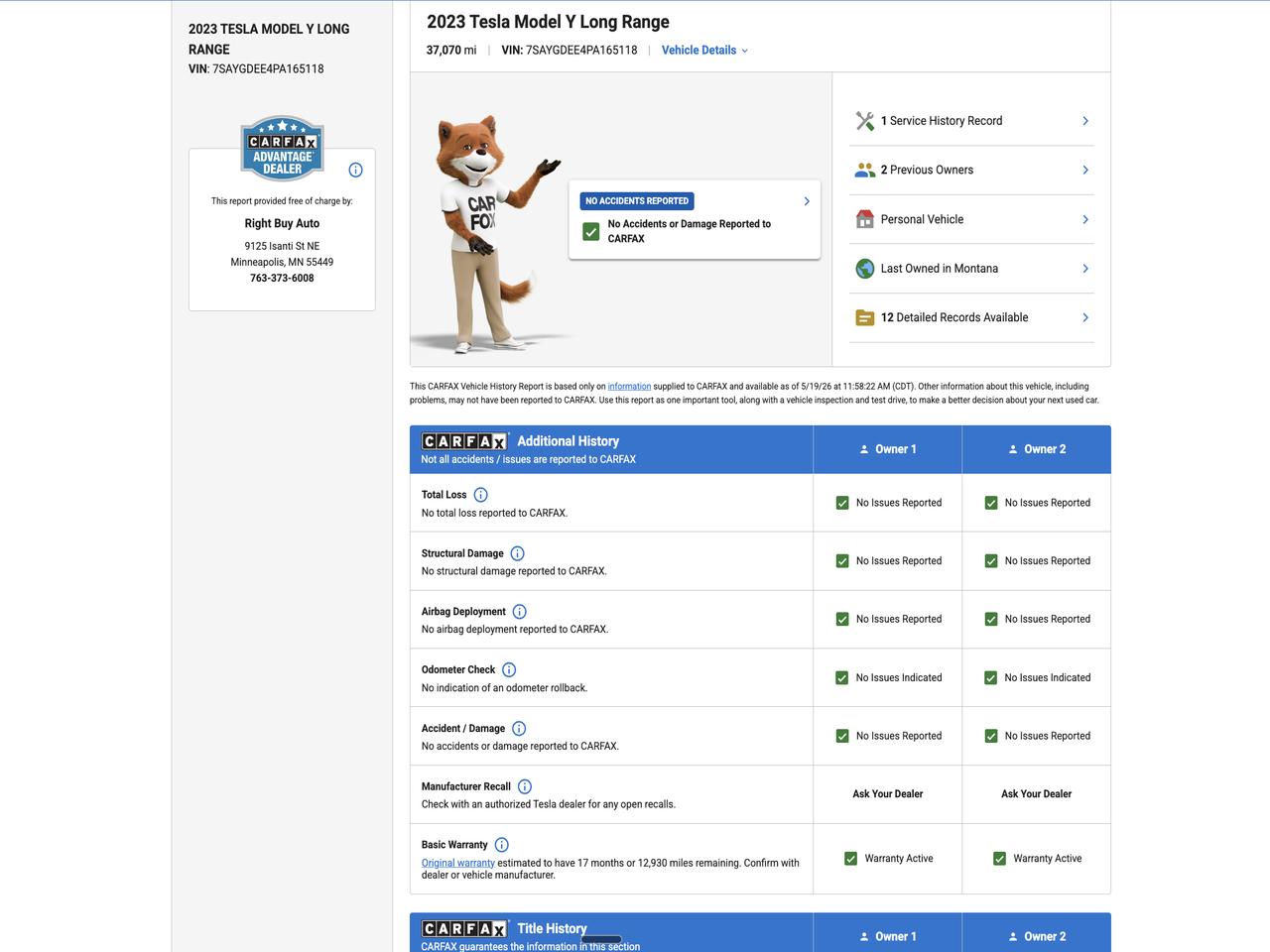Open Last Owned in Montana chevron
The image size is (1270, 952).
click(x=1085, y=269)
